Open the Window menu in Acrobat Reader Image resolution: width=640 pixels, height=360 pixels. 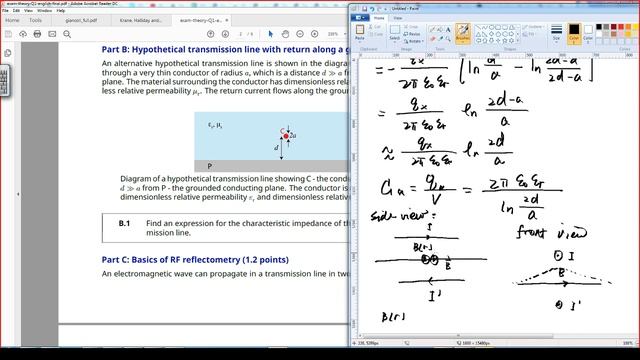[44, 11]
